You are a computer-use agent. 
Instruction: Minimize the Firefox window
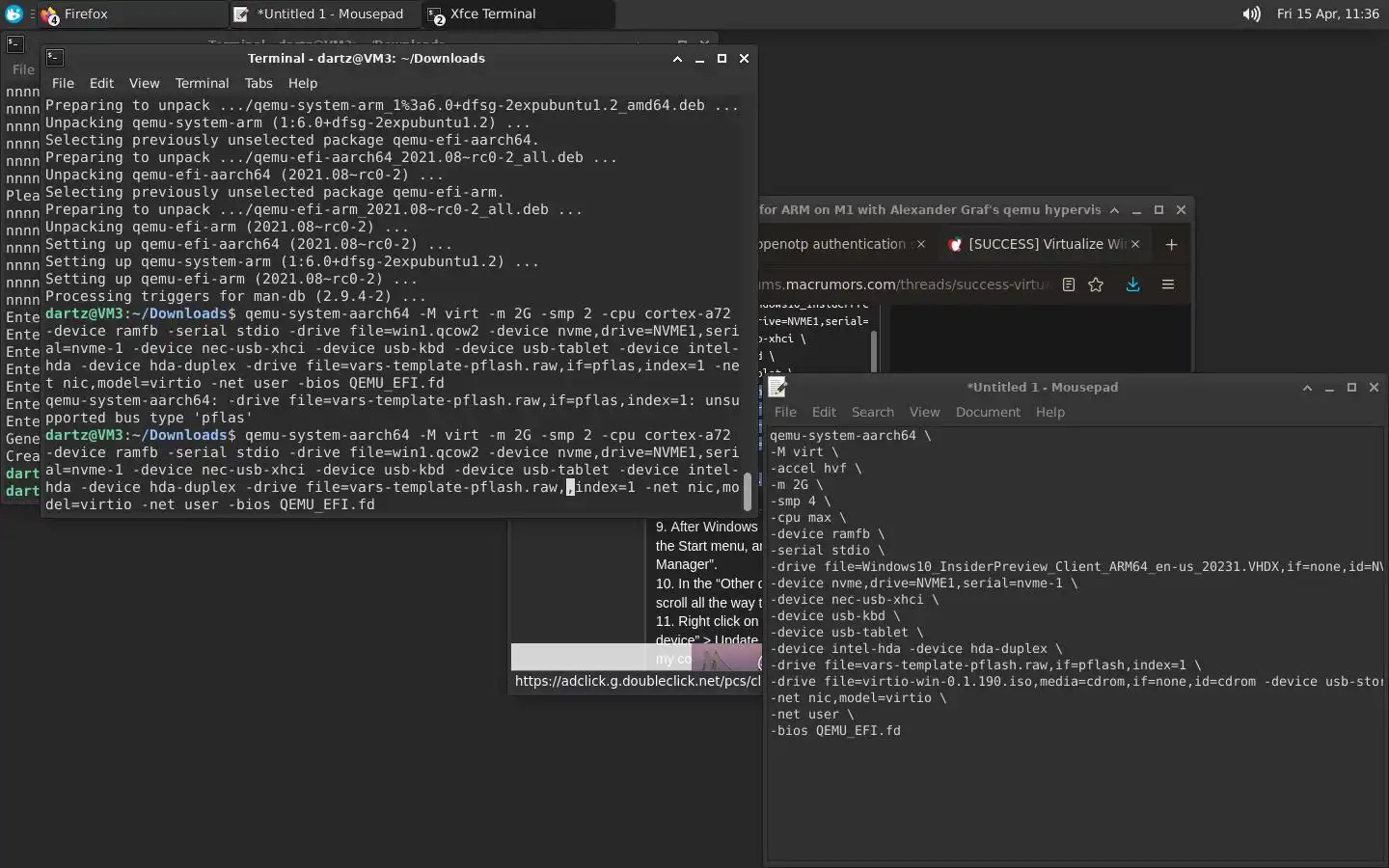click(1136, 209)
